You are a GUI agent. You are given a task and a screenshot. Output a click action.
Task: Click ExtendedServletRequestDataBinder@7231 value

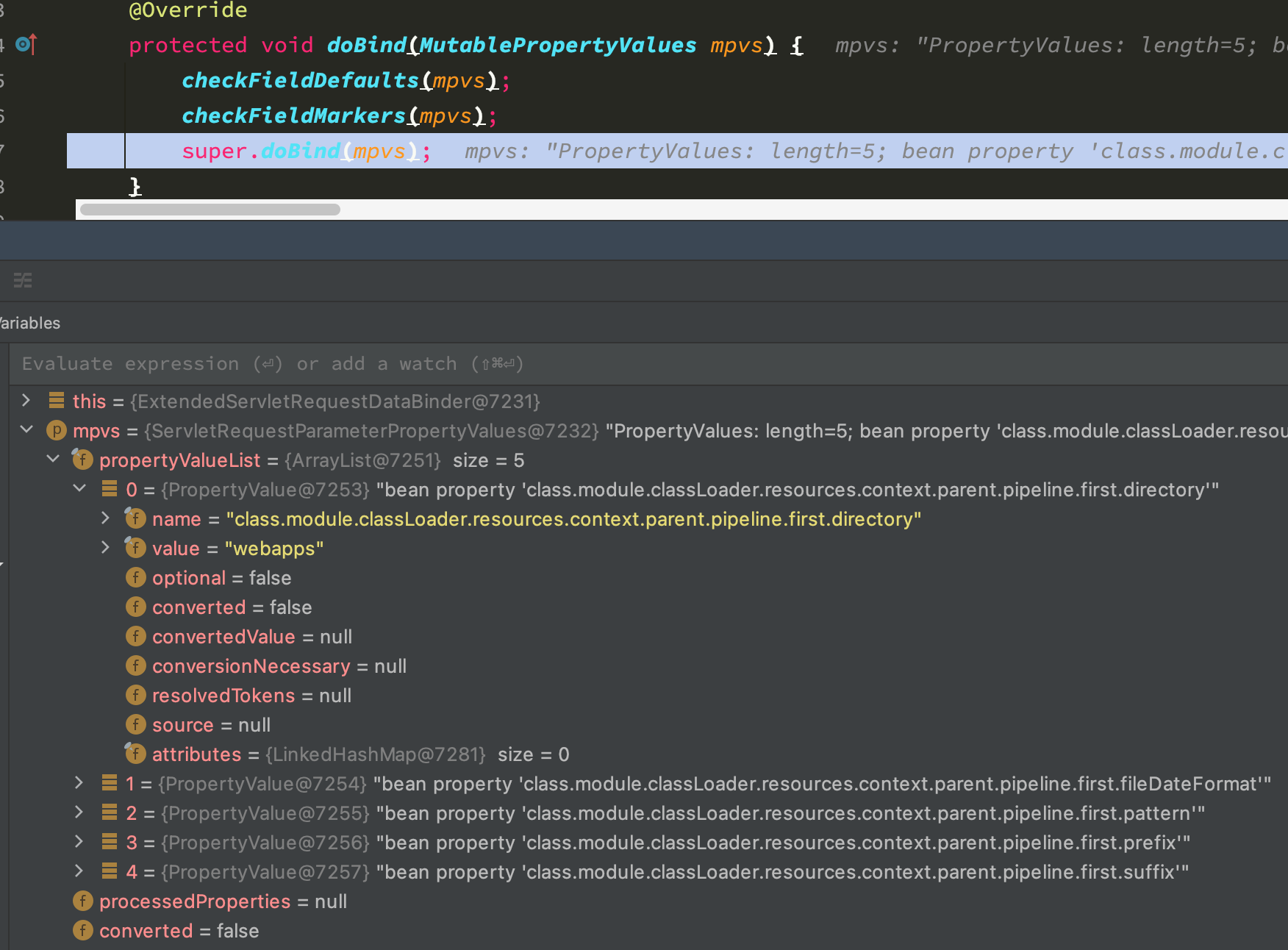tap(335, 401)
